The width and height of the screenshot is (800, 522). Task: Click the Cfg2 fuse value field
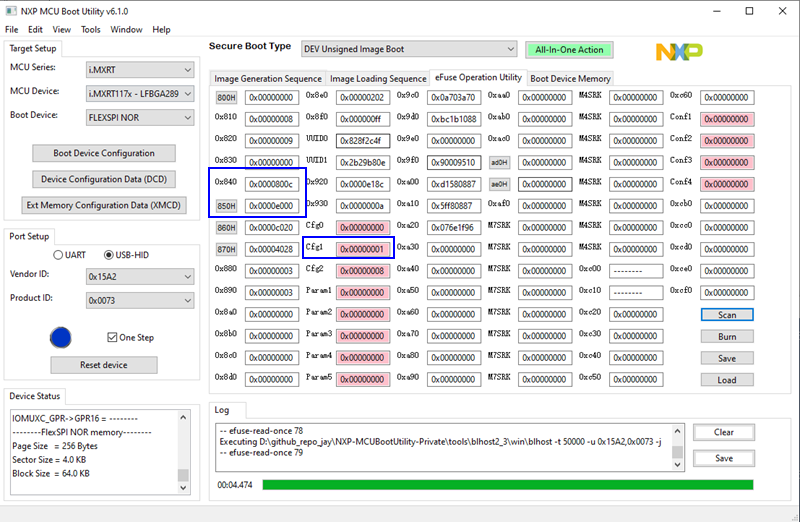(363, 271)
